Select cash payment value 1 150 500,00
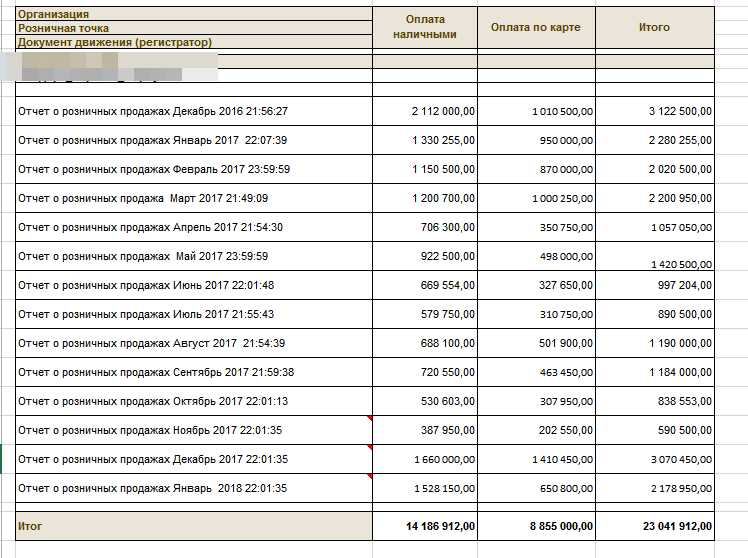This screenshot has width=748, height=558. (x=443, y=170)
